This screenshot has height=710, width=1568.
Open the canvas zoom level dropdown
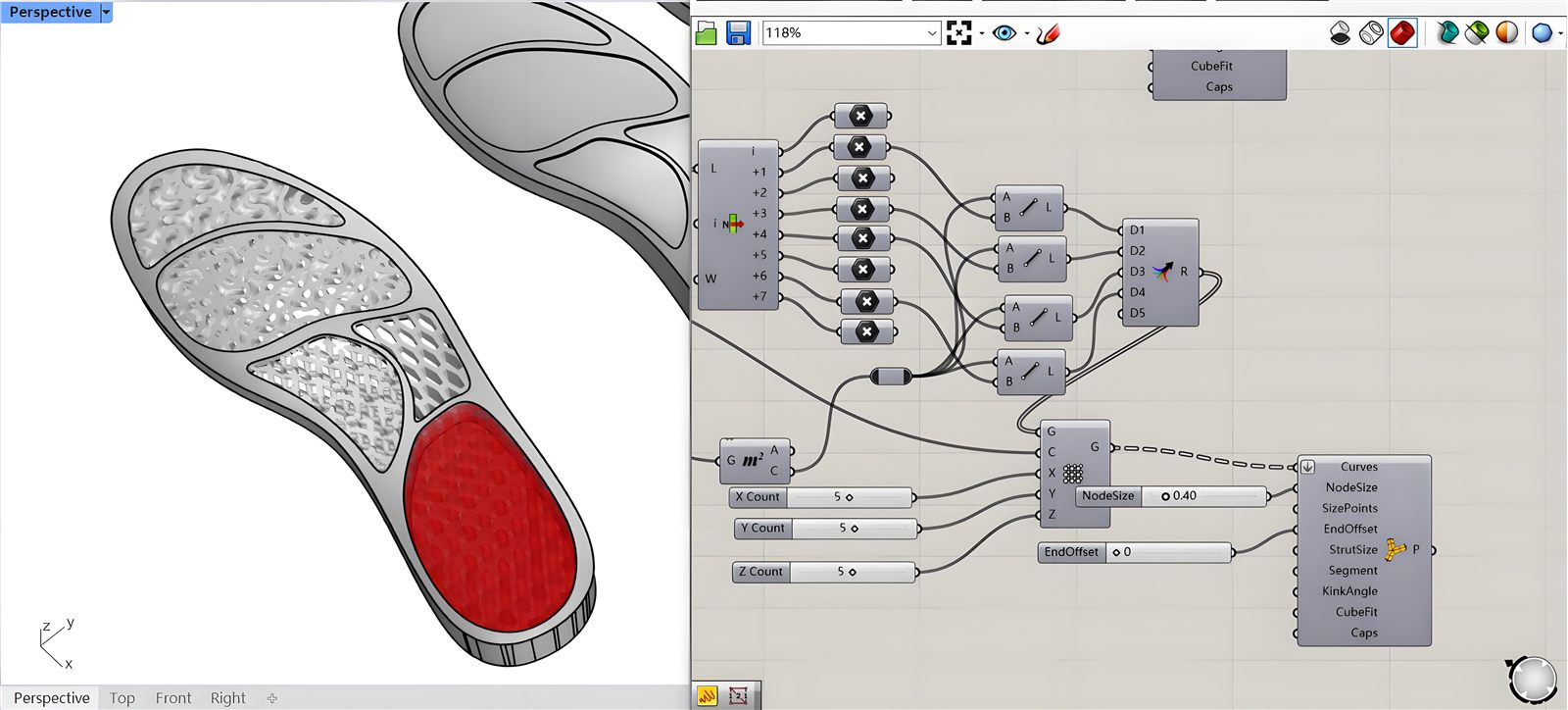click(x=931, y=33)
